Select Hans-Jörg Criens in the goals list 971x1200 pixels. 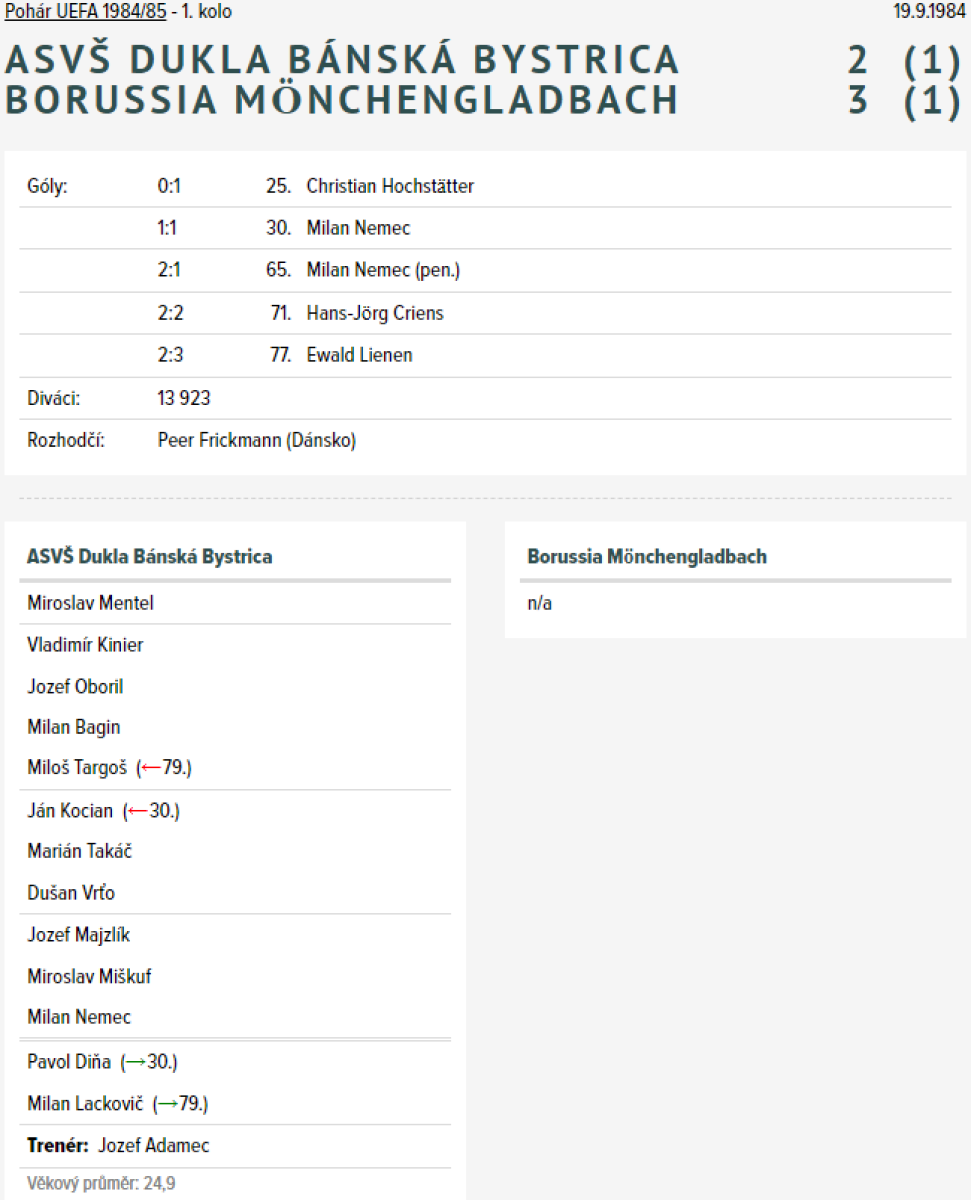pyautogui.click(x=375, y=313)
